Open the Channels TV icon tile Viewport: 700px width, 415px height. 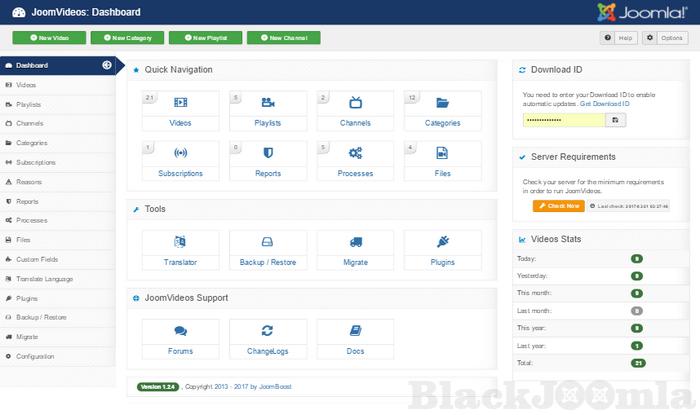[x=355, y=103]
